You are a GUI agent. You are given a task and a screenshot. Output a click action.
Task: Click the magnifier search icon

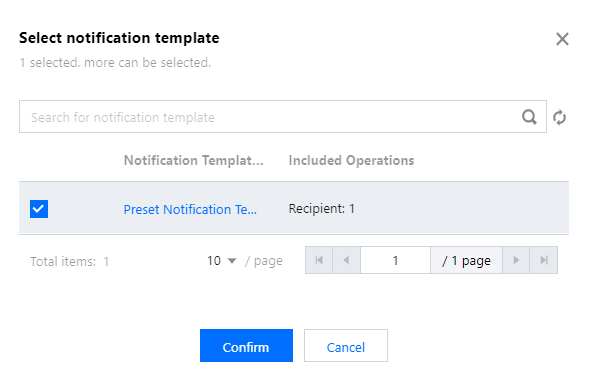point(529,117)
